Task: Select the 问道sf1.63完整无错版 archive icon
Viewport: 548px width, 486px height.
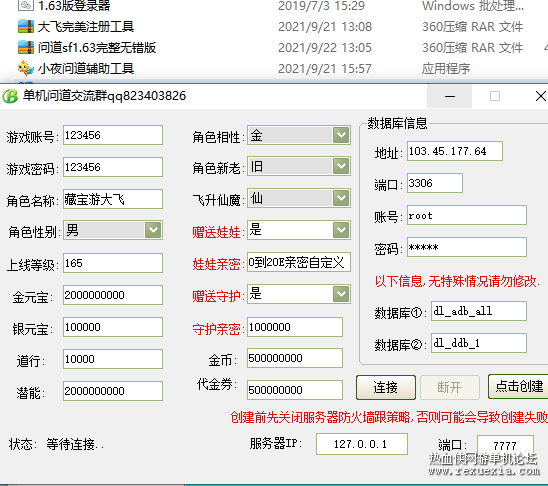Action: coord(26,48)
